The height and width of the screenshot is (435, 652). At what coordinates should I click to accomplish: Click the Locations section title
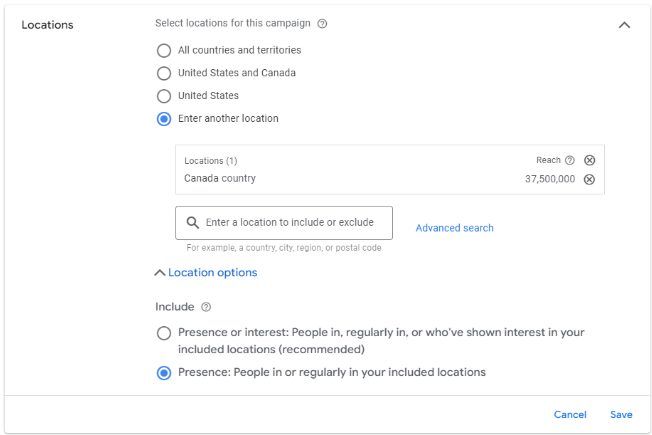coord(48,25)
